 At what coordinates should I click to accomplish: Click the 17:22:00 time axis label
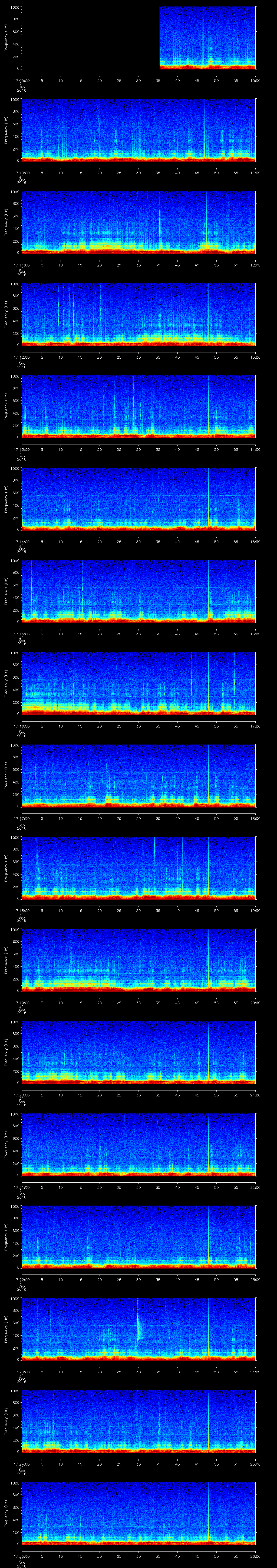point(21,1279)
